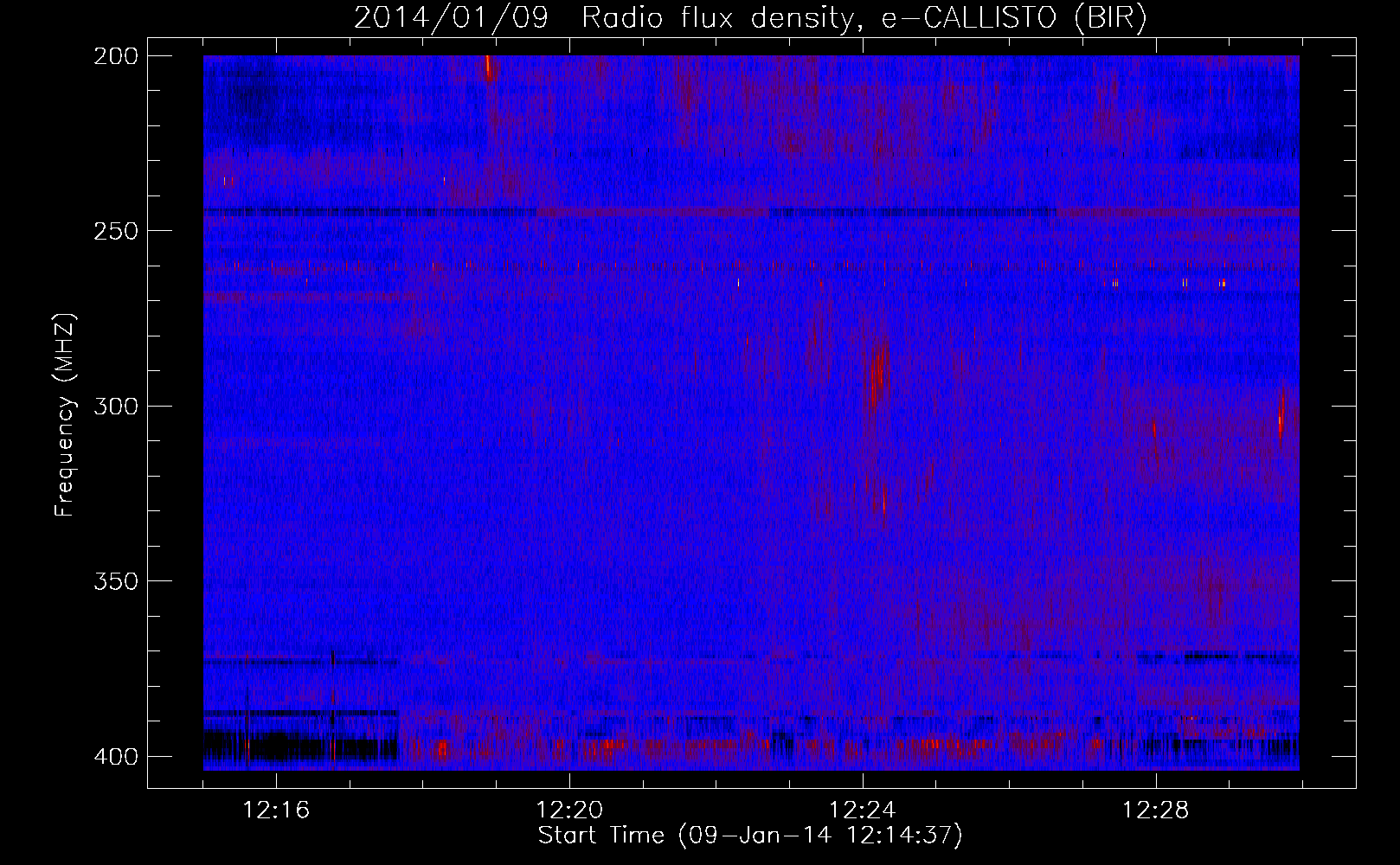Click the '200' frequency tick label
This screenshot has height=865, width=1400.
pyautogui.click(x=116, y=55)
